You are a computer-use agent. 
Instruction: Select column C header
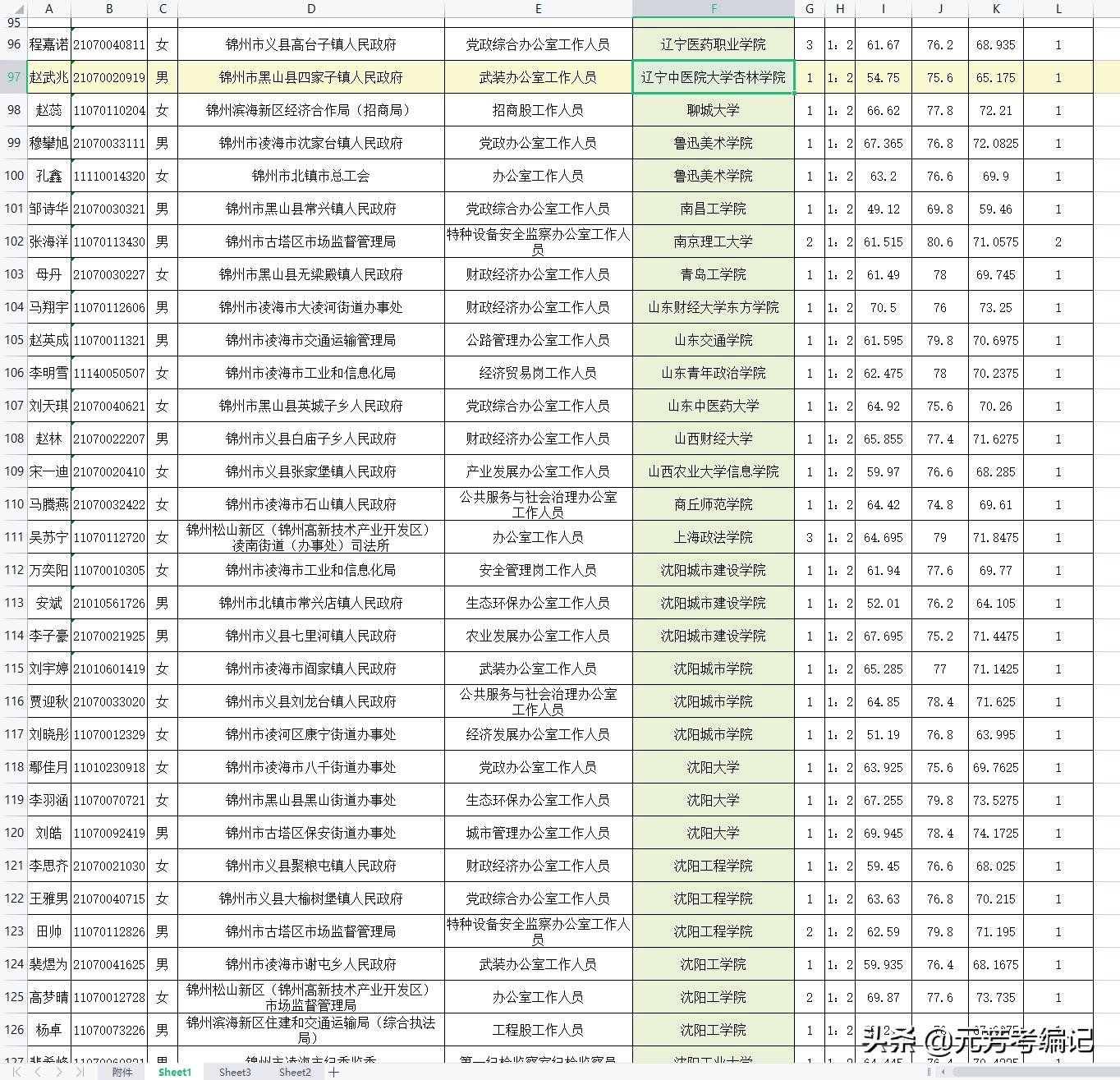(x=163, y=8)
